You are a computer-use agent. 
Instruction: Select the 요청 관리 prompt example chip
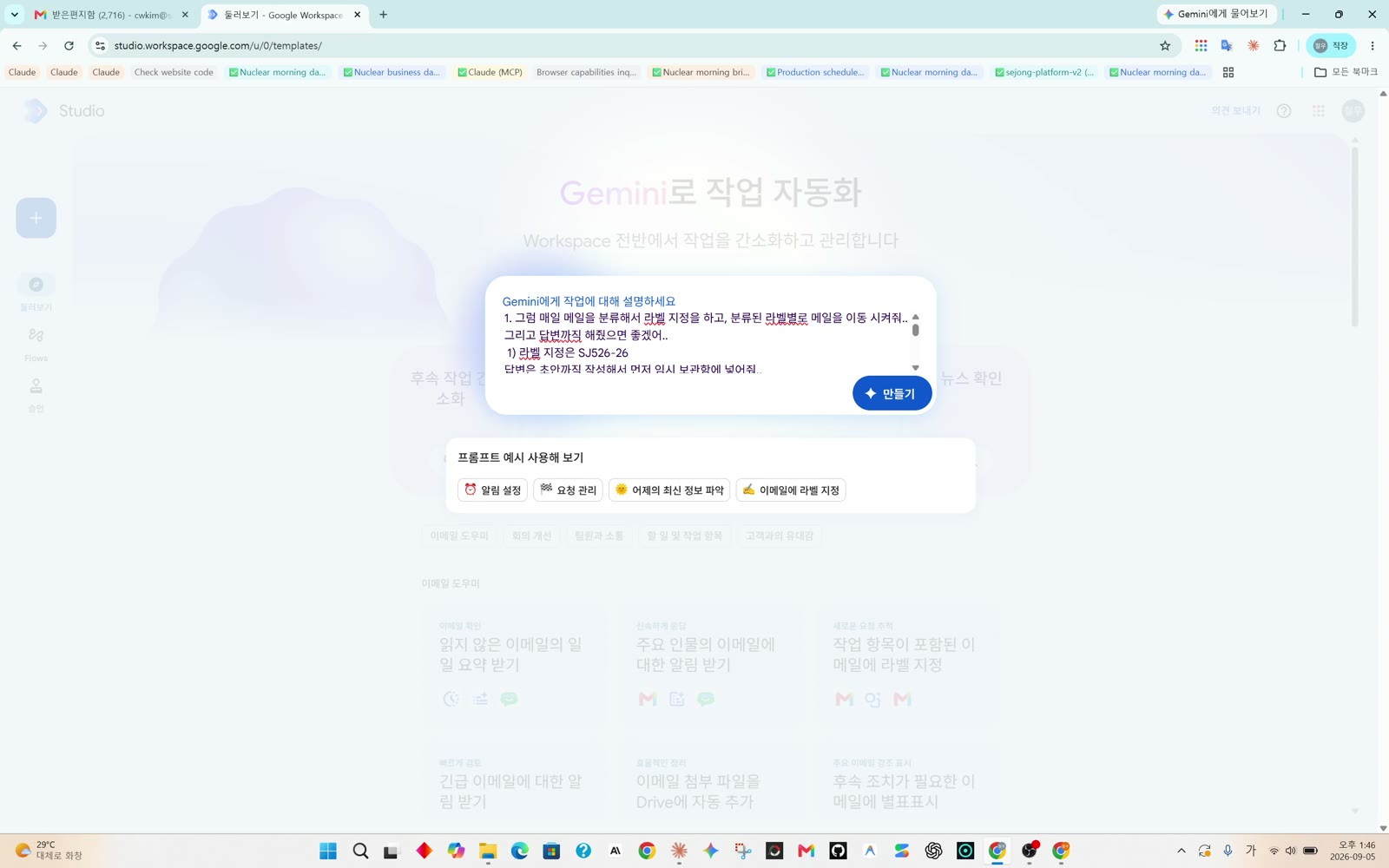coord(568,490)
